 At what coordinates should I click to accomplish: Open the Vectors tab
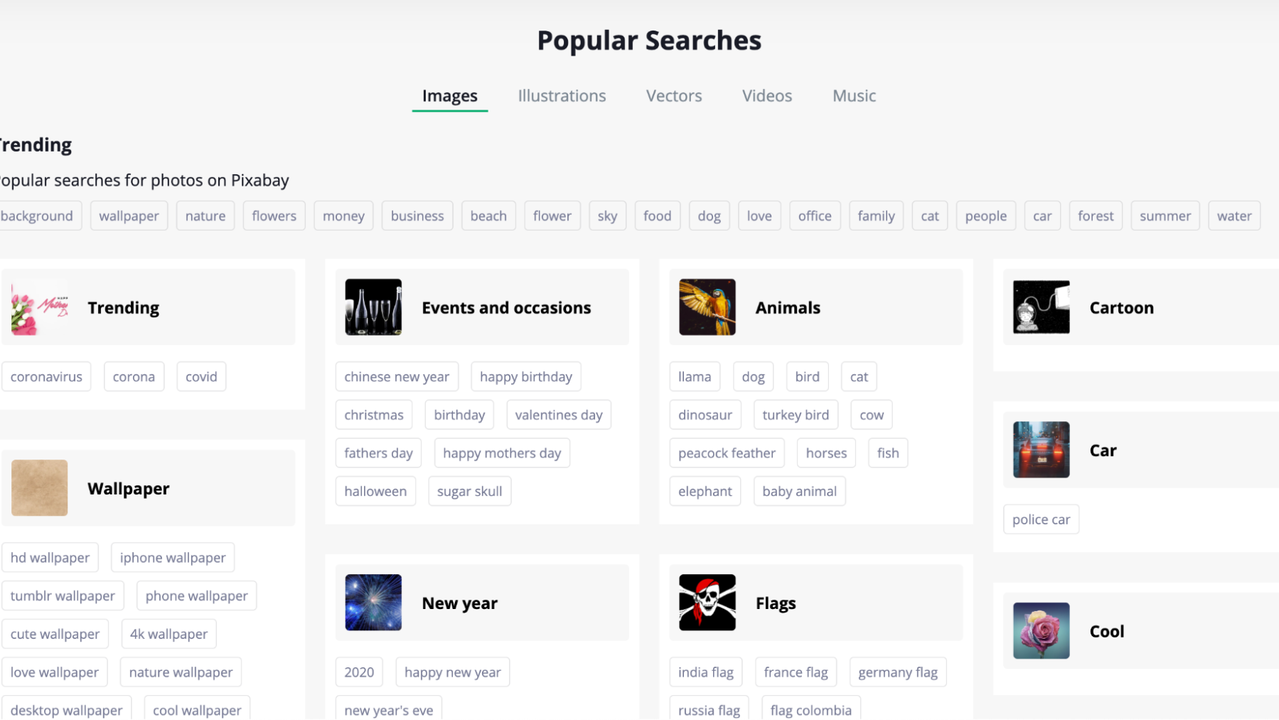point(674,96)
